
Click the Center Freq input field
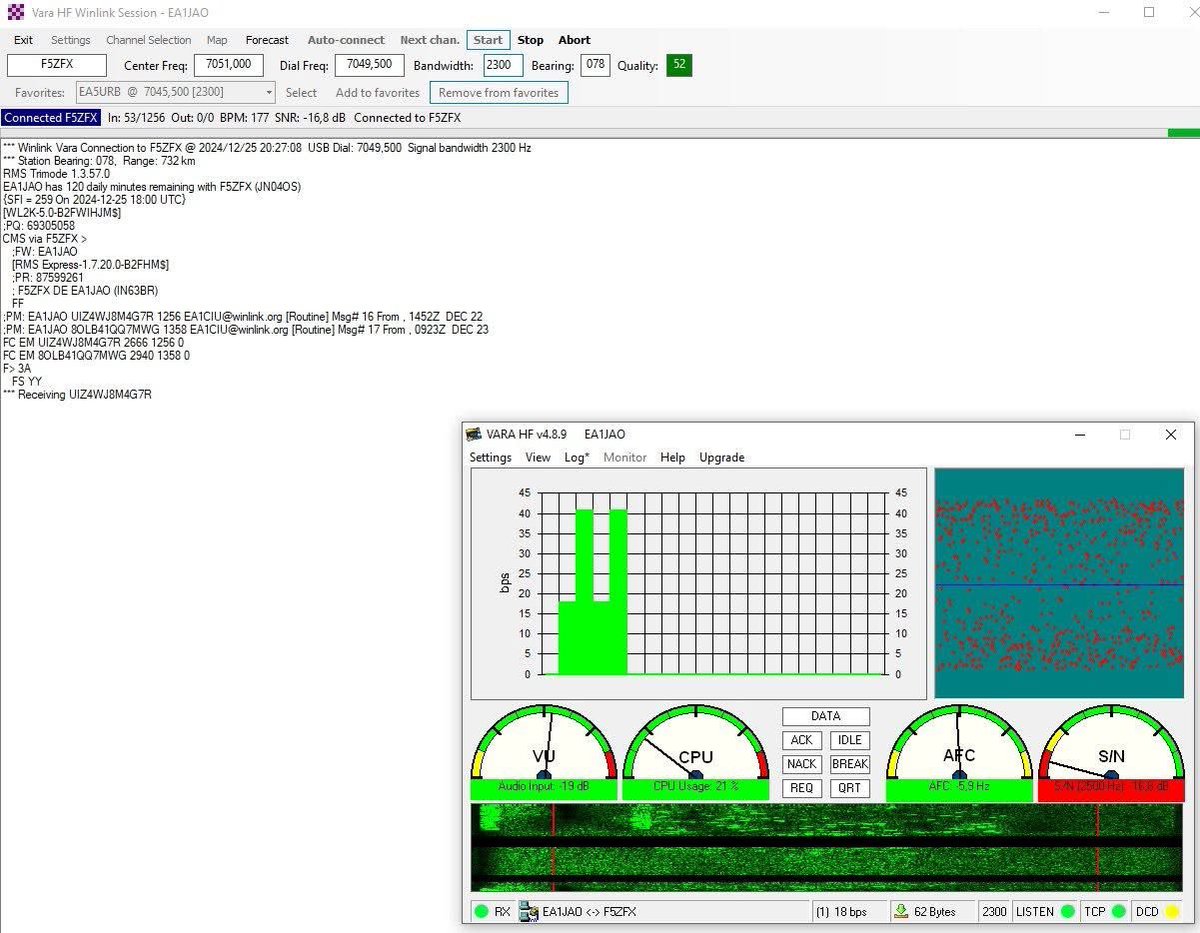click(x=229, y=65)
